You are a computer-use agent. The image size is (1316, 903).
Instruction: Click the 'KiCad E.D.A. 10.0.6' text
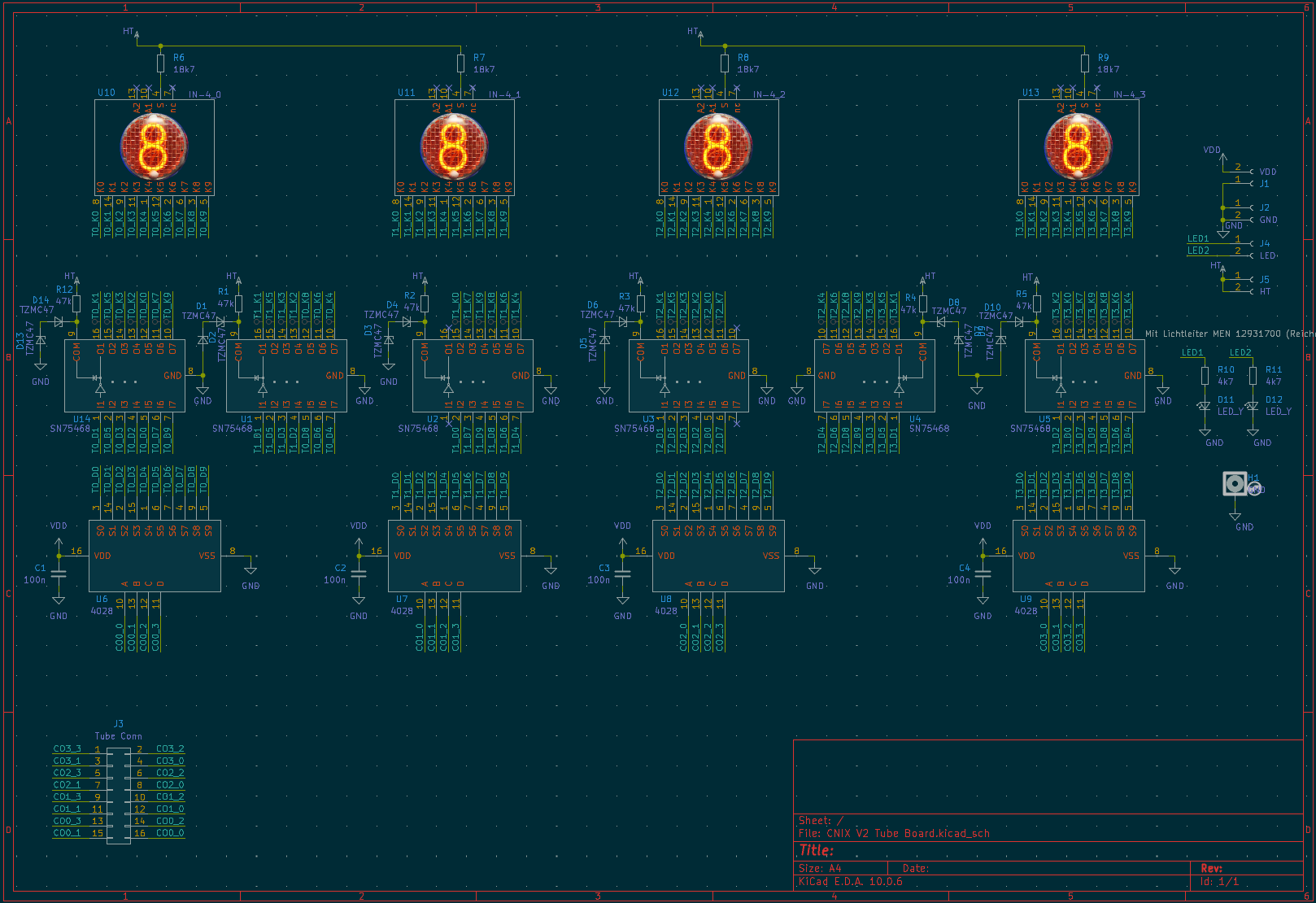point(851,881)
